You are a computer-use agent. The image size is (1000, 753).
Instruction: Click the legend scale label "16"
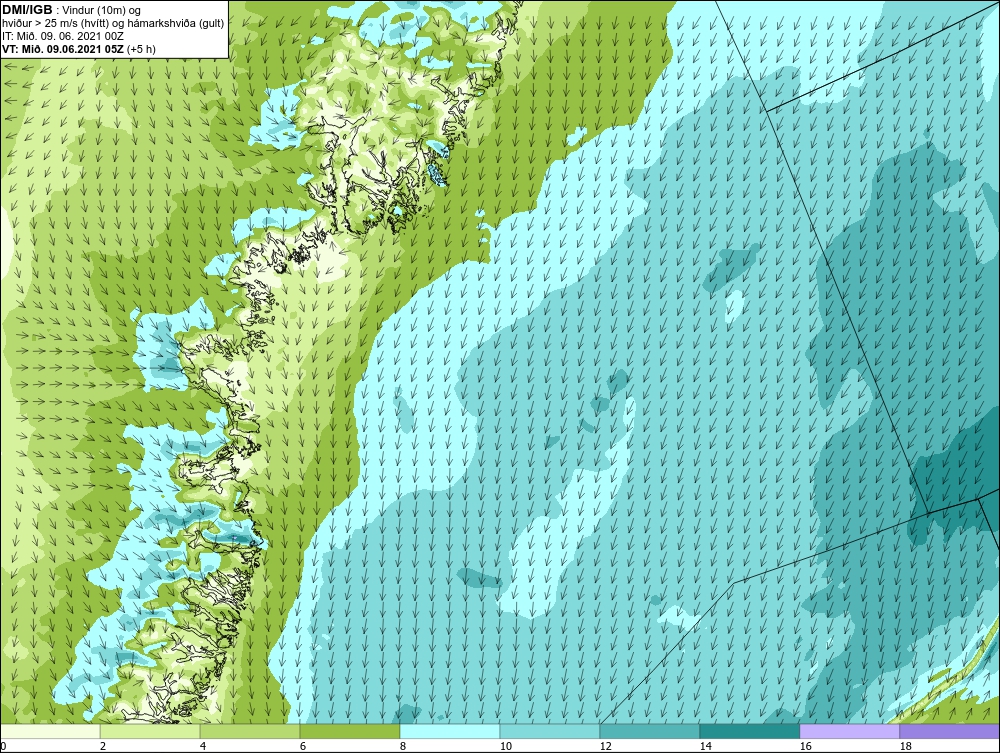[x=805, y=746]
